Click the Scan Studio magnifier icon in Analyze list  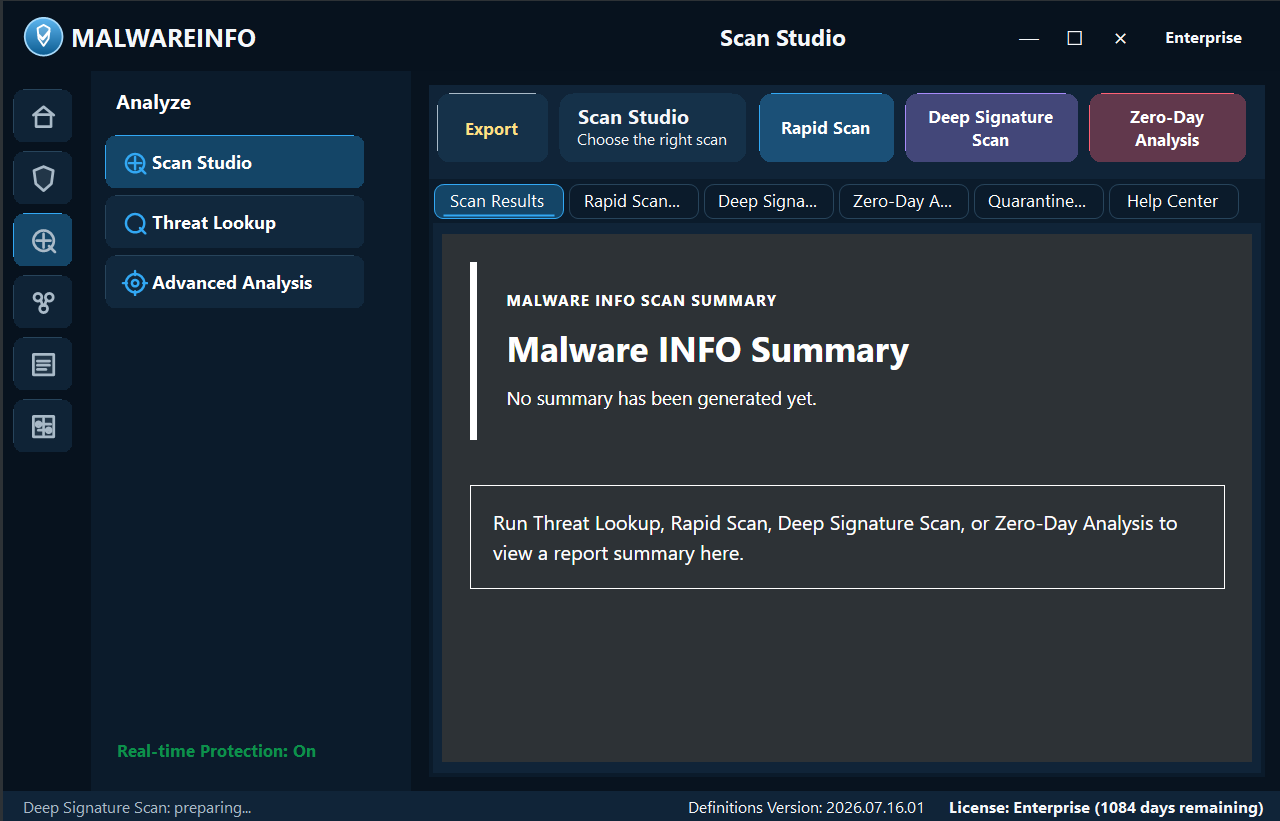pyautogui.click(x=135, y=163)
